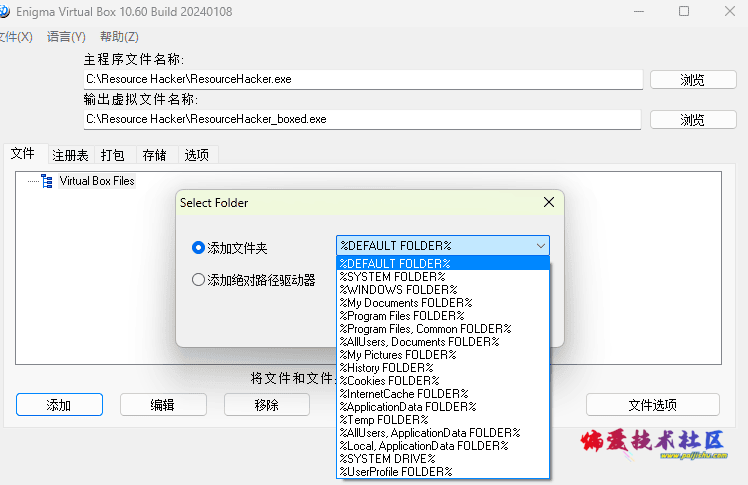This screenshot has width=748, height=485.
Task: Select the 添加文件夹 radio button
Action: [x=198, y=248]
